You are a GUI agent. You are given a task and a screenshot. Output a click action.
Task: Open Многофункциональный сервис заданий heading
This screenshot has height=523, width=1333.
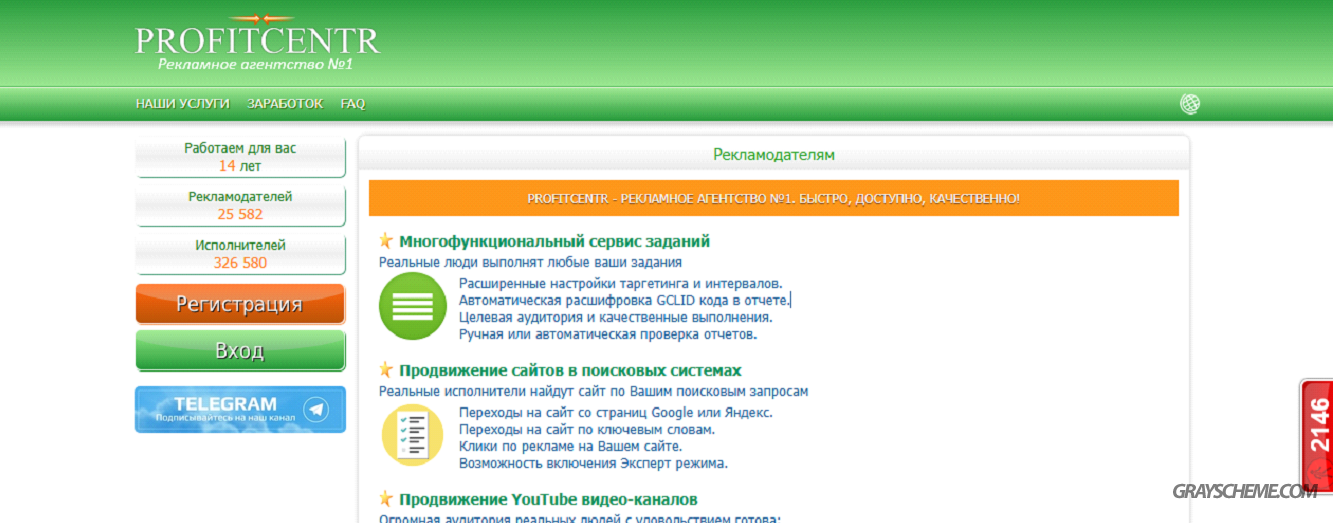(554, 241)
